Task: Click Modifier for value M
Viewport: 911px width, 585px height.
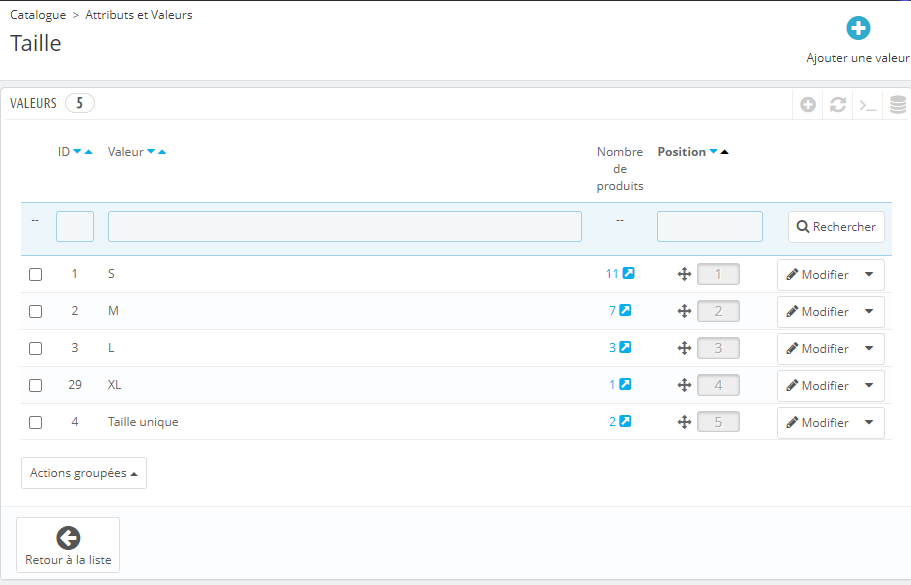Action: coord(817,312)
